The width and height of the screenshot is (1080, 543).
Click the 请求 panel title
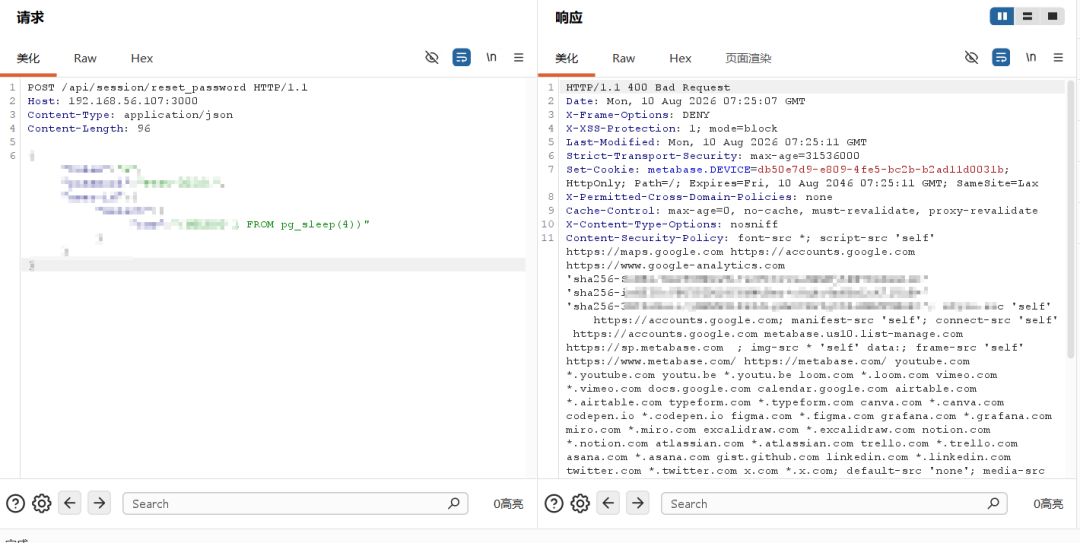[x=30, y=17]
